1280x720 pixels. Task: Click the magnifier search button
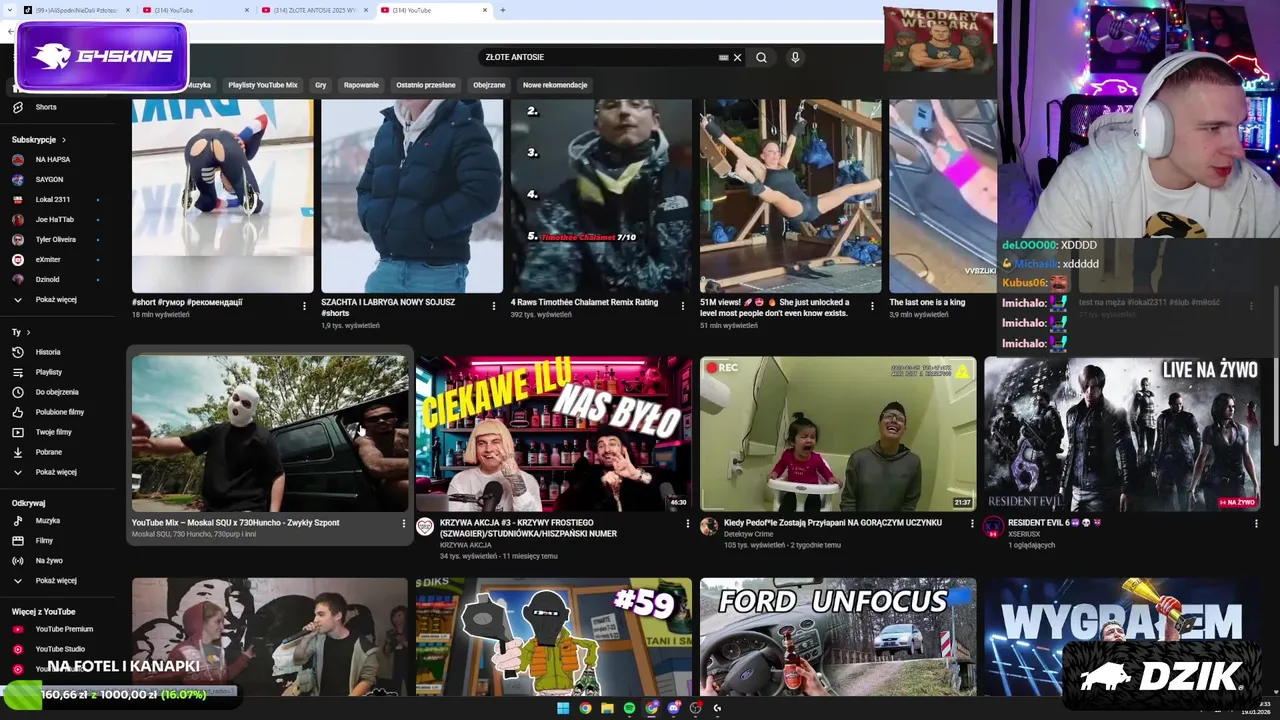761,57
